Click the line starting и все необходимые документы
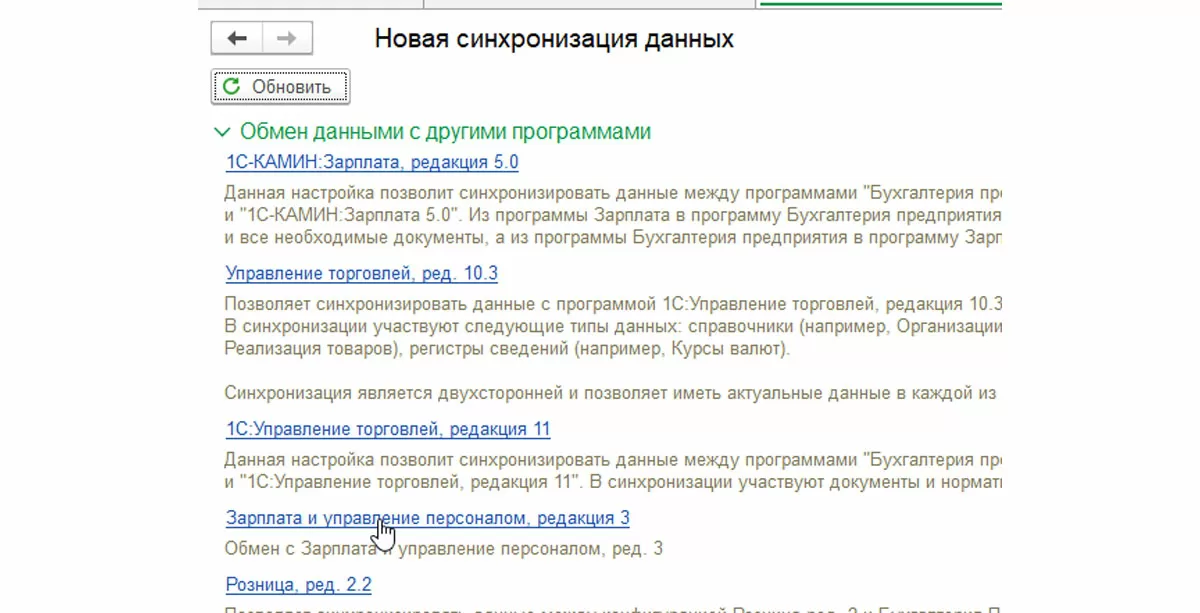 tap(613, 238)
